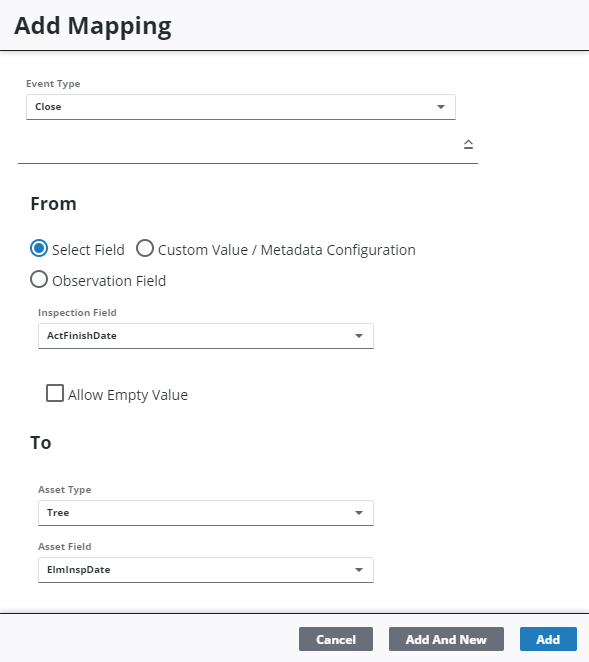The height and width of the screenshot is (662, 589).
Task: Click the Custom Value / Metadata Configuration label
Action: tap(287, 250)
